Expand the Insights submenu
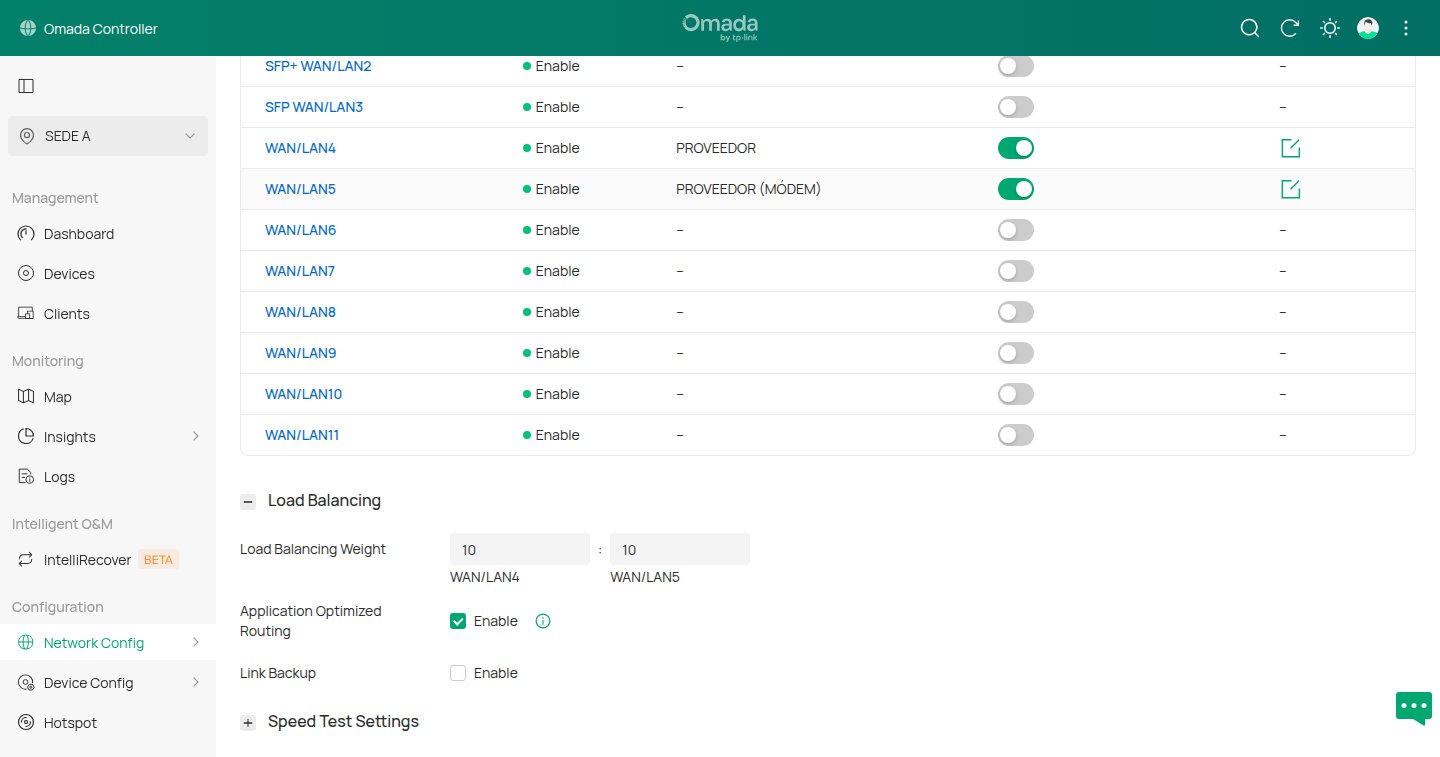Image resolution: width=1440 pixels, height=757 pixels. coord(196,437)
